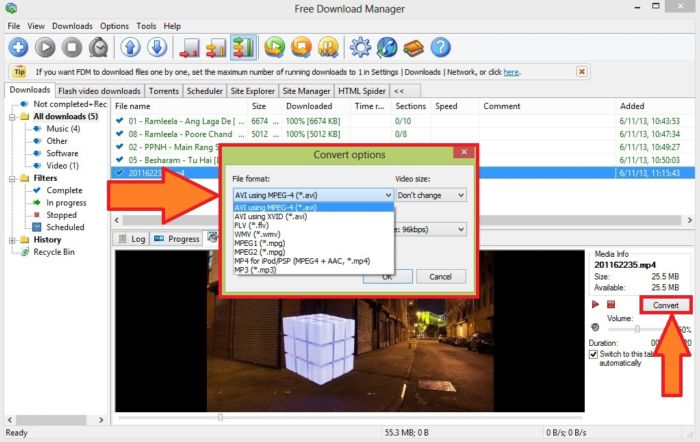Select the Complete filter

click(64, 190)
